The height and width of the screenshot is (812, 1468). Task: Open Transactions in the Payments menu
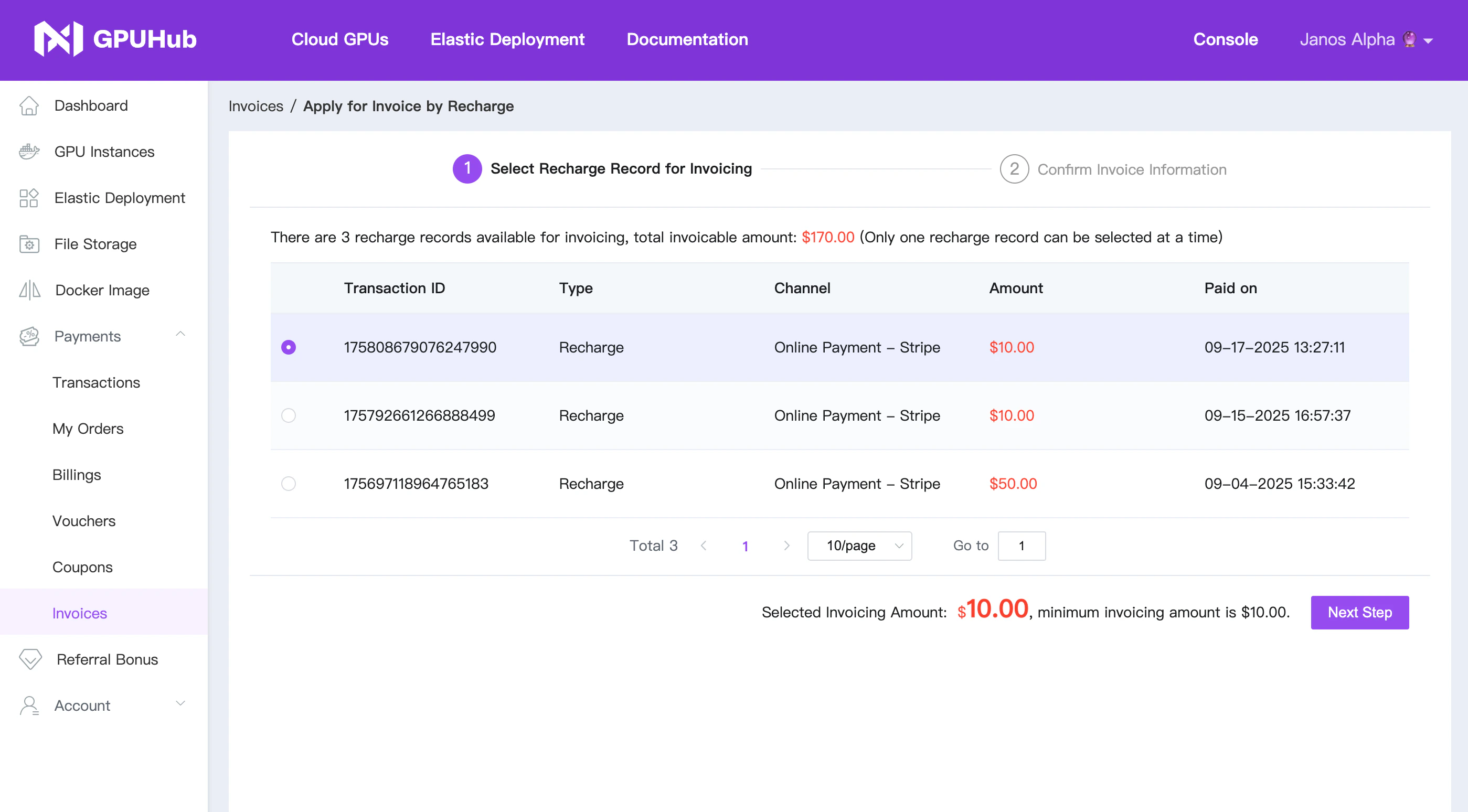coord(95,382)
